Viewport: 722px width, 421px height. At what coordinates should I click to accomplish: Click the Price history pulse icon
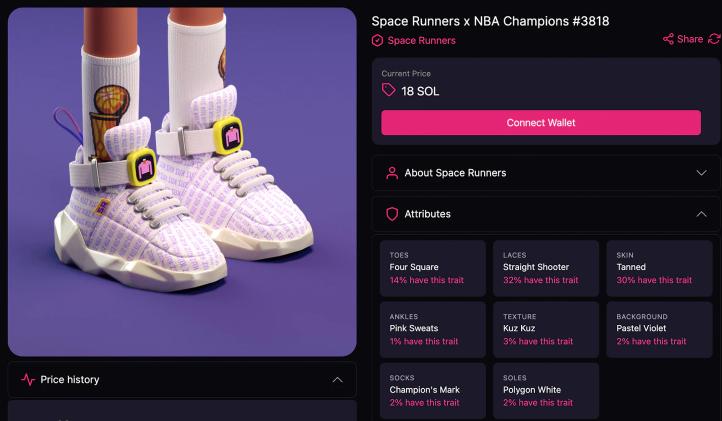[27, 380]
